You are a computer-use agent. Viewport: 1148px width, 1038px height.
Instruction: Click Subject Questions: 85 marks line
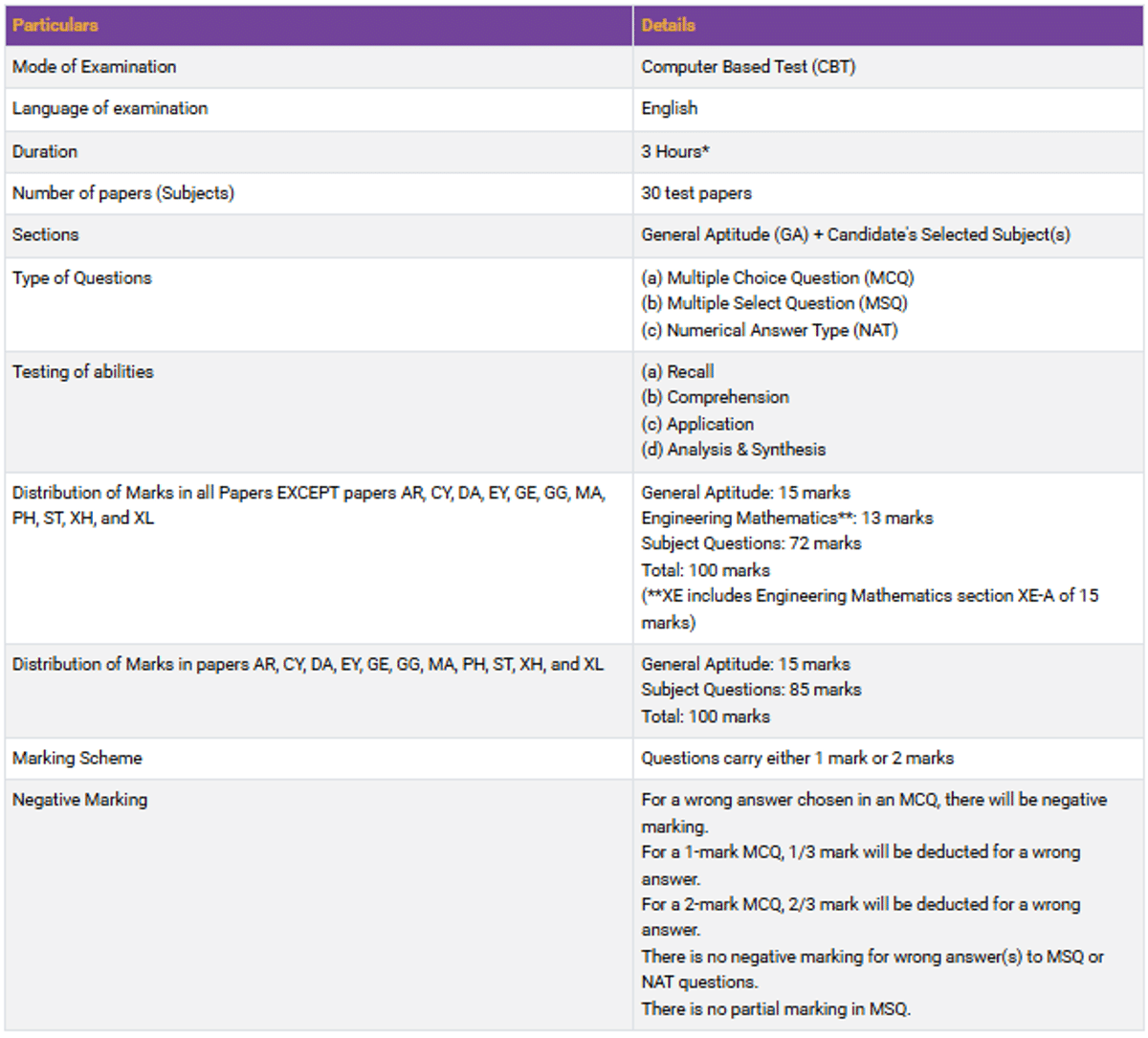pyautogui.click(x=751, y=690)
